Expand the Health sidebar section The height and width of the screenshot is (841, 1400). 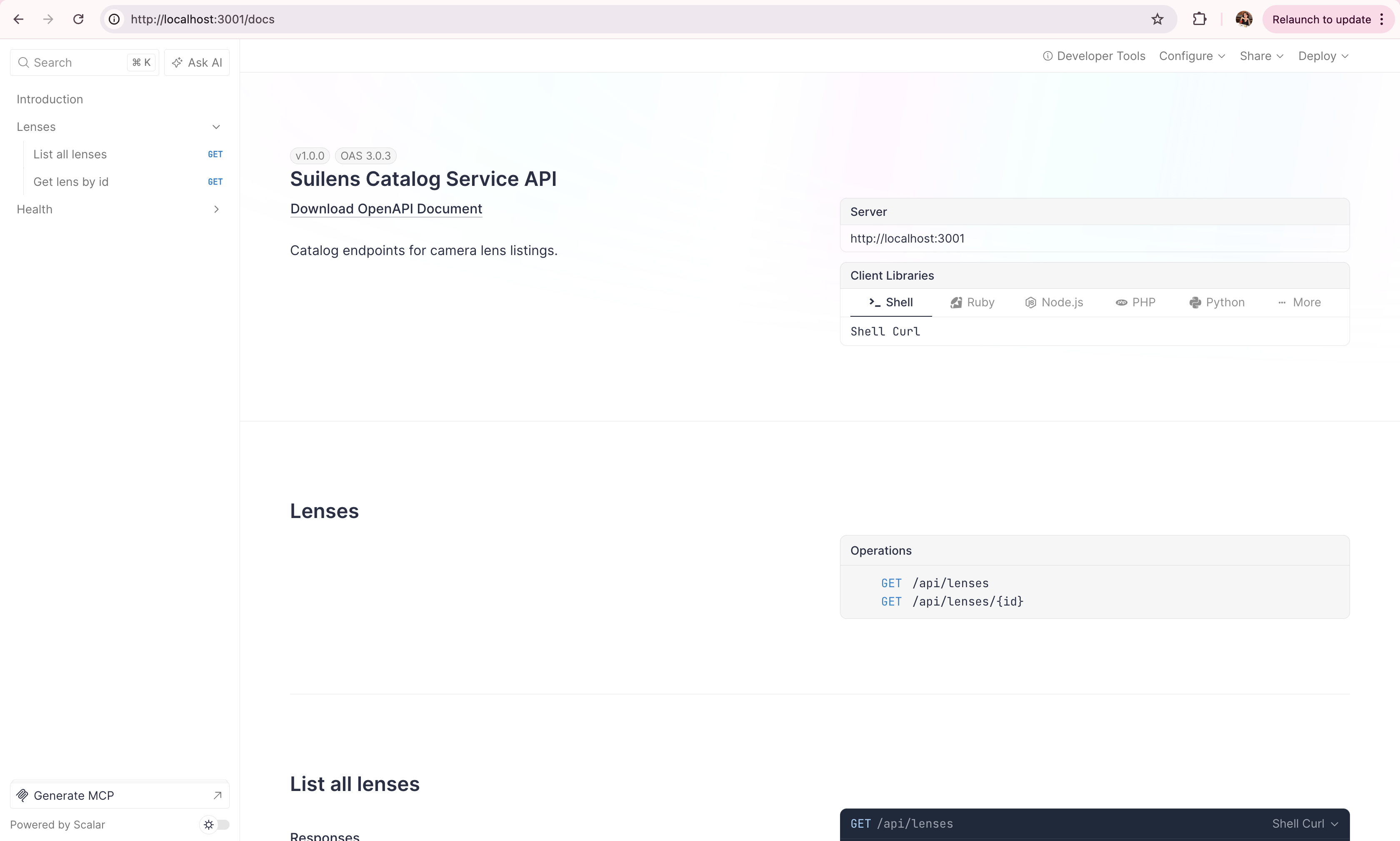click(216, 210)
